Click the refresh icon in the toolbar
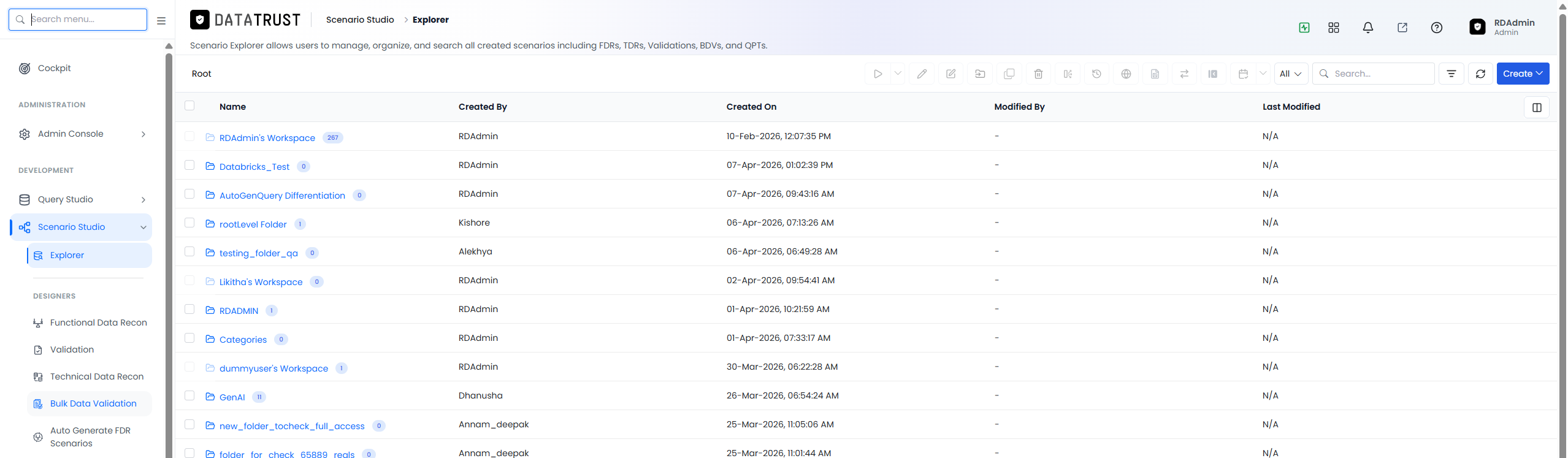Viewport: 1568px width, 458px height. [x=1480, y=74]
